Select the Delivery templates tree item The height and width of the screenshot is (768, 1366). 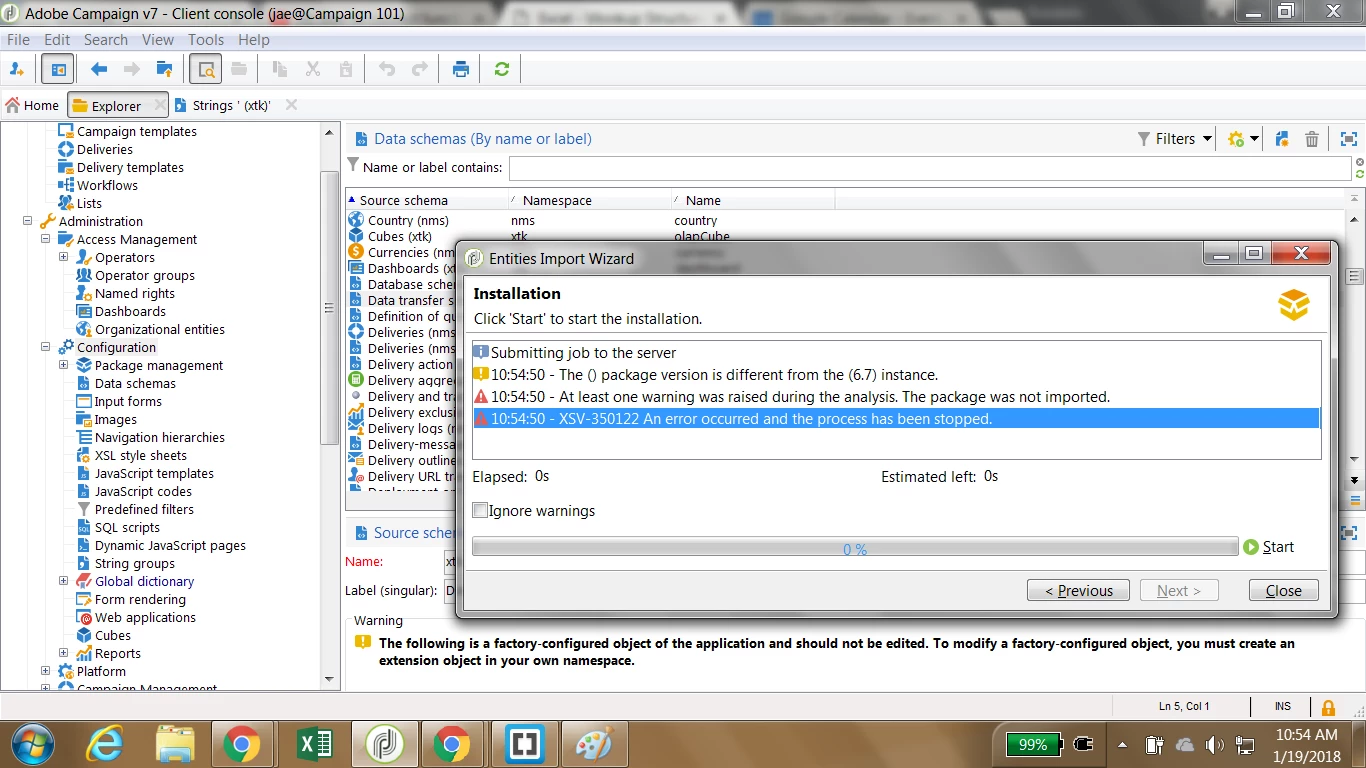pos(130,167)
